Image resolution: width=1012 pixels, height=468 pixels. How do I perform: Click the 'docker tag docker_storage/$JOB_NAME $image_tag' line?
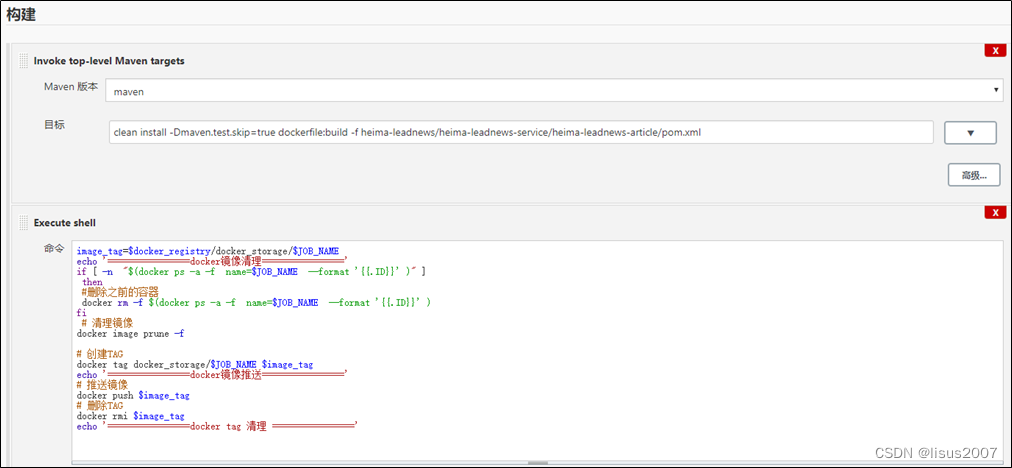coord(195,365)
